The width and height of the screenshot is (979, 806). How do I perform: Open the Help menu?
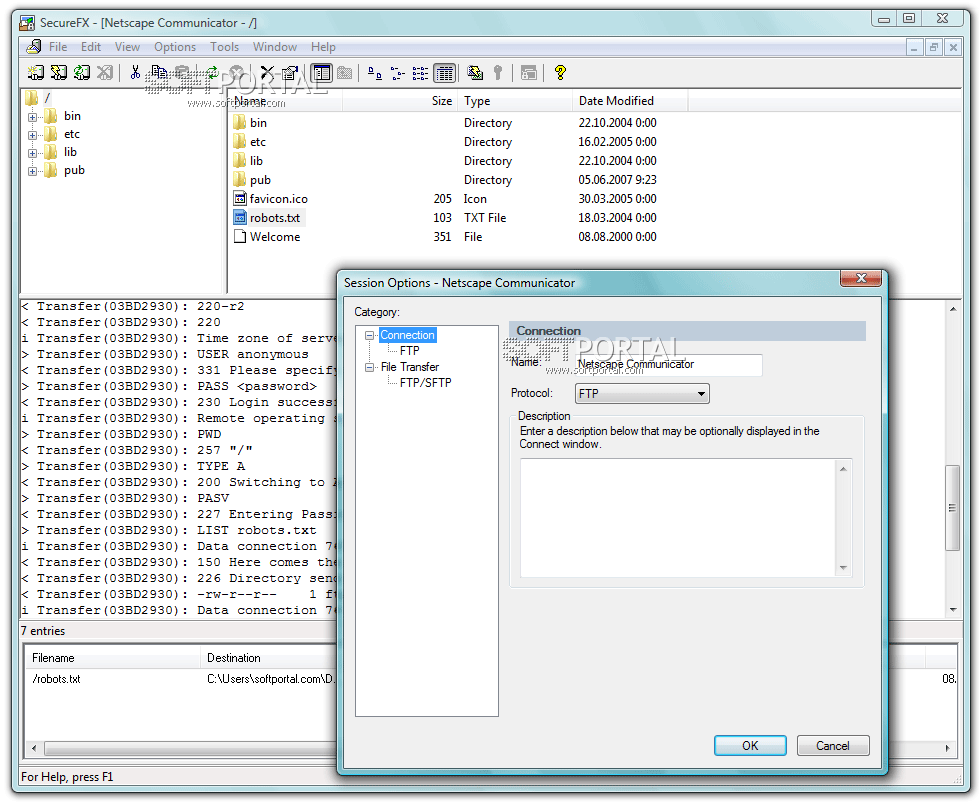tap(323, 47)
